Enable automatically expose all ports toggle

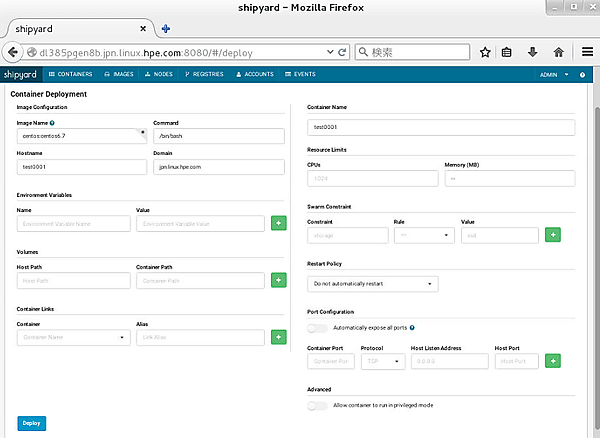(x=317, y=327)
